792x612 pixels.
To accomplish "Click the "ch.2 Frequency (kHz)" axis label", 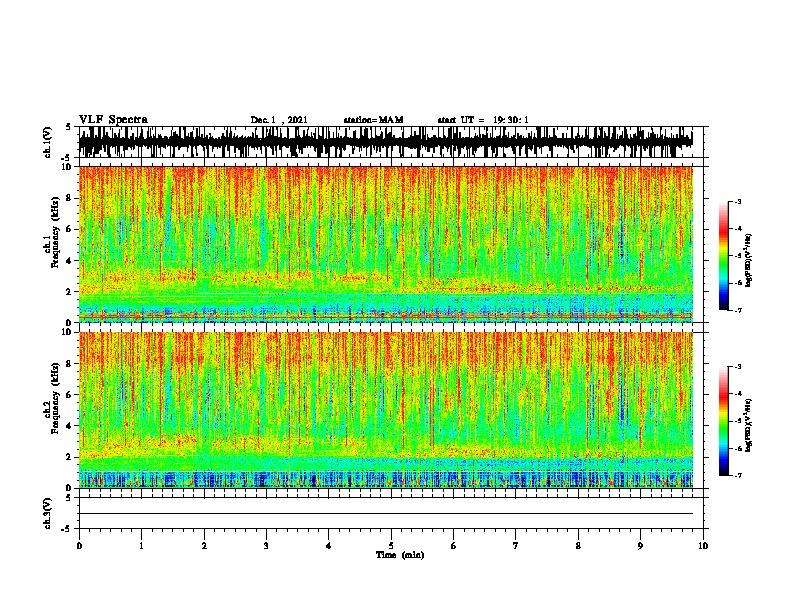I will [51, 398].
